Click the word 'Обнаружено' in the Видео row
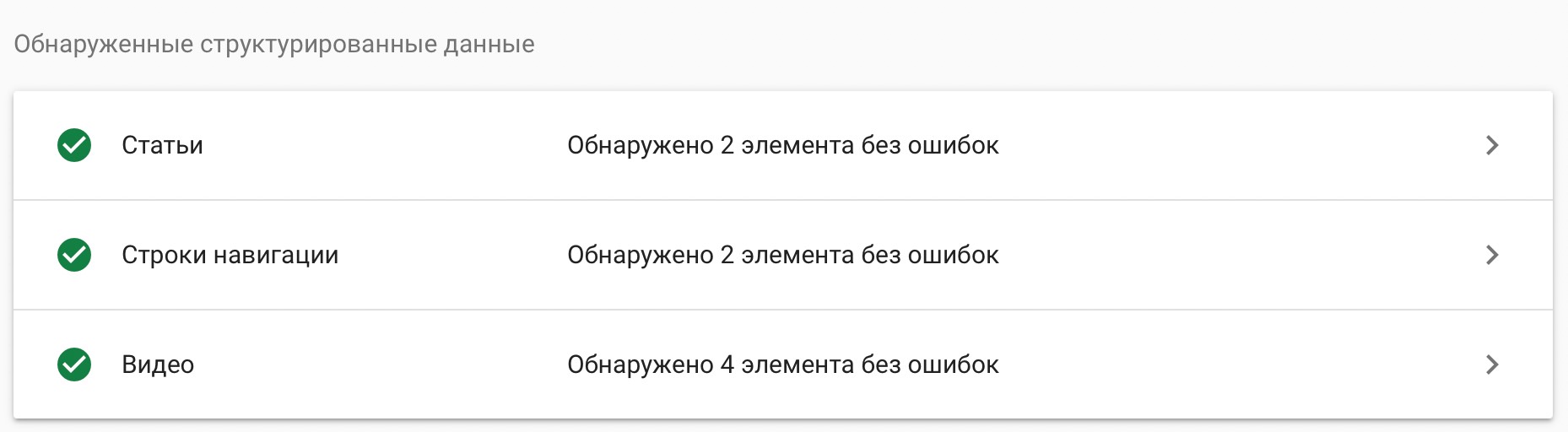Image resolution: width=1568 pixels, height=432 pixels. pyautogui.click(x=641, y=364)
